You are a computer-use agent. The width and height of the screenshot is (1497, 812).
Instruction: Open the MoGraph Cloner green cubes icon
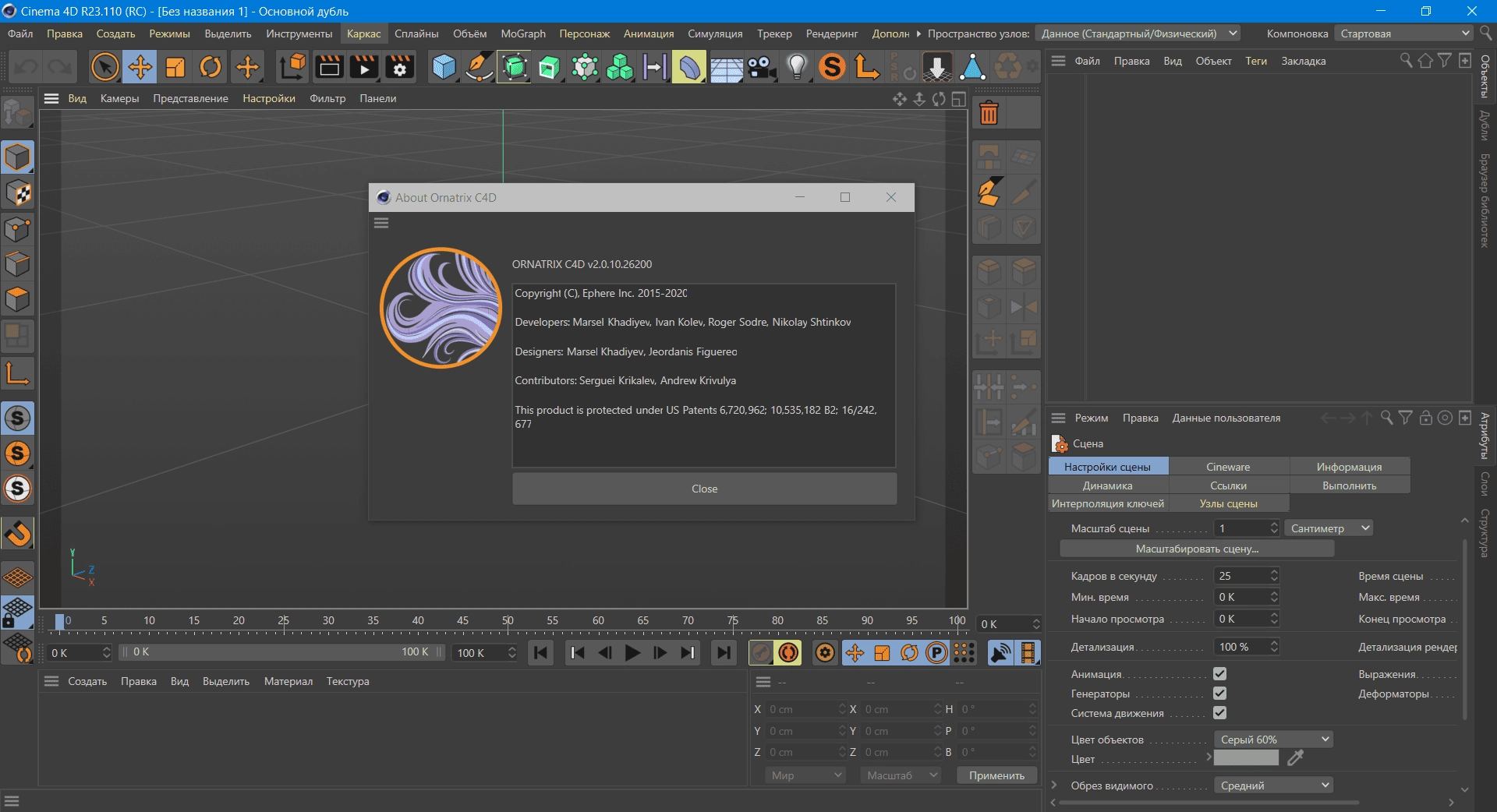[620, 67]
